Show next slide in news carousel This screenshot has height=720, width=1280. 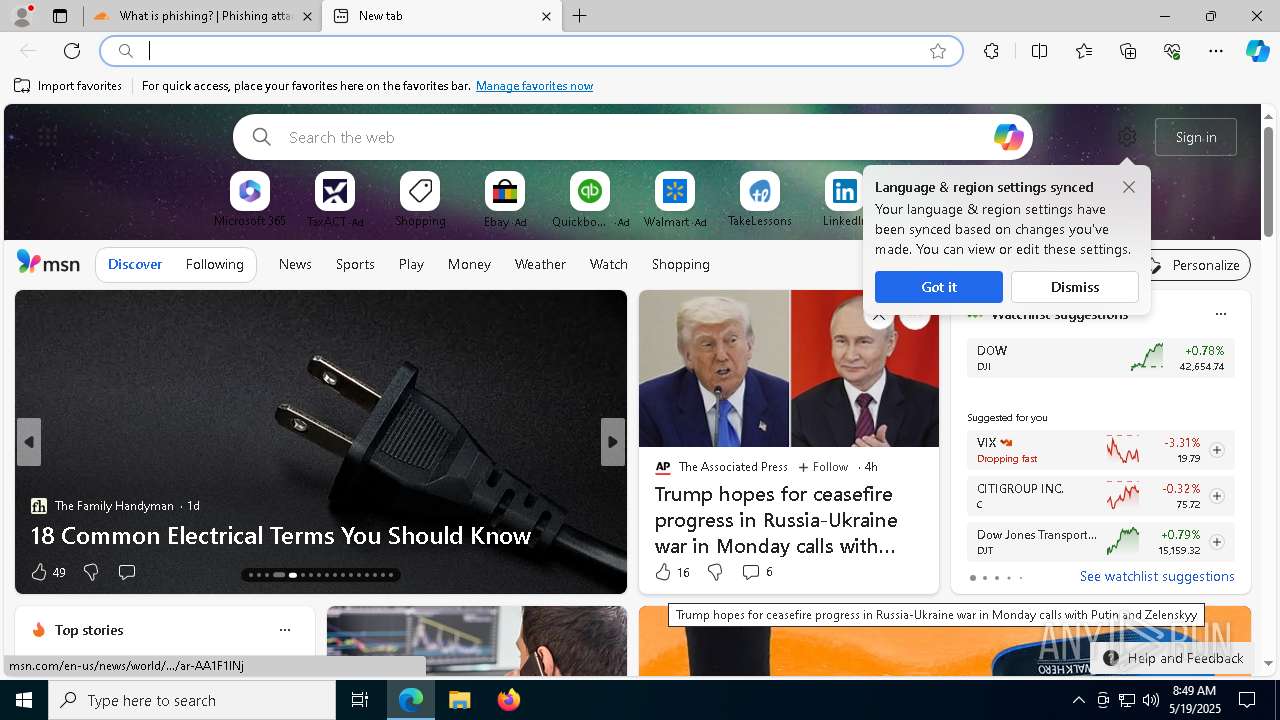[x=613, y=442]
